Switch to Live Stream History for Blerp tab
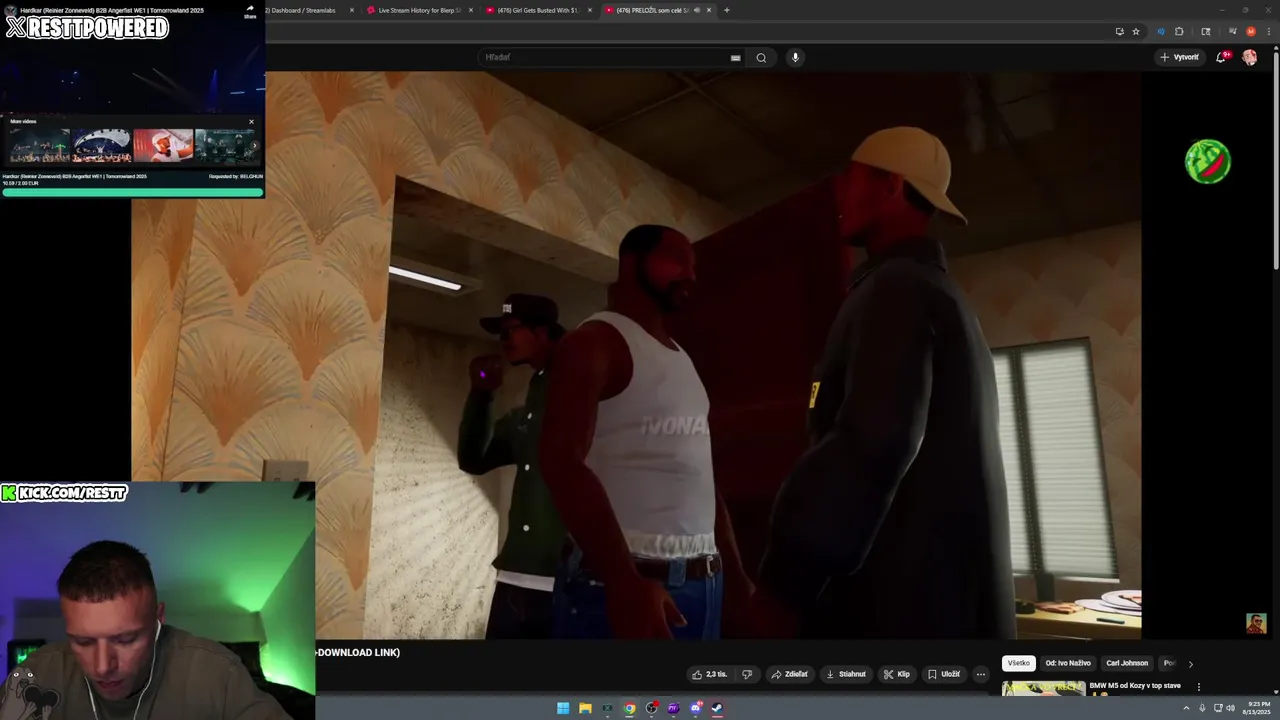The image size is (1280, 720). pyautogui.click(x=420, y=10)
